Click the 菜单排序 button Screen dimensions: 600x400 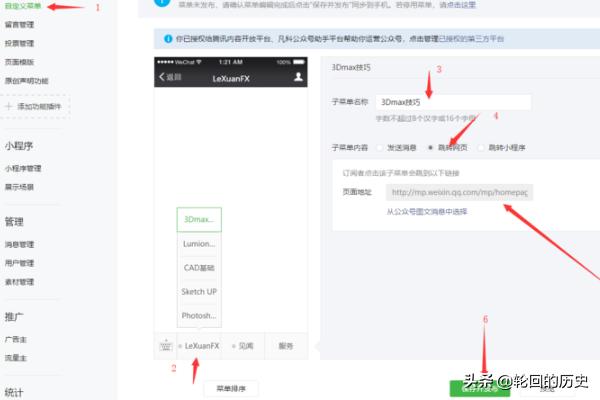click(231, 388)
